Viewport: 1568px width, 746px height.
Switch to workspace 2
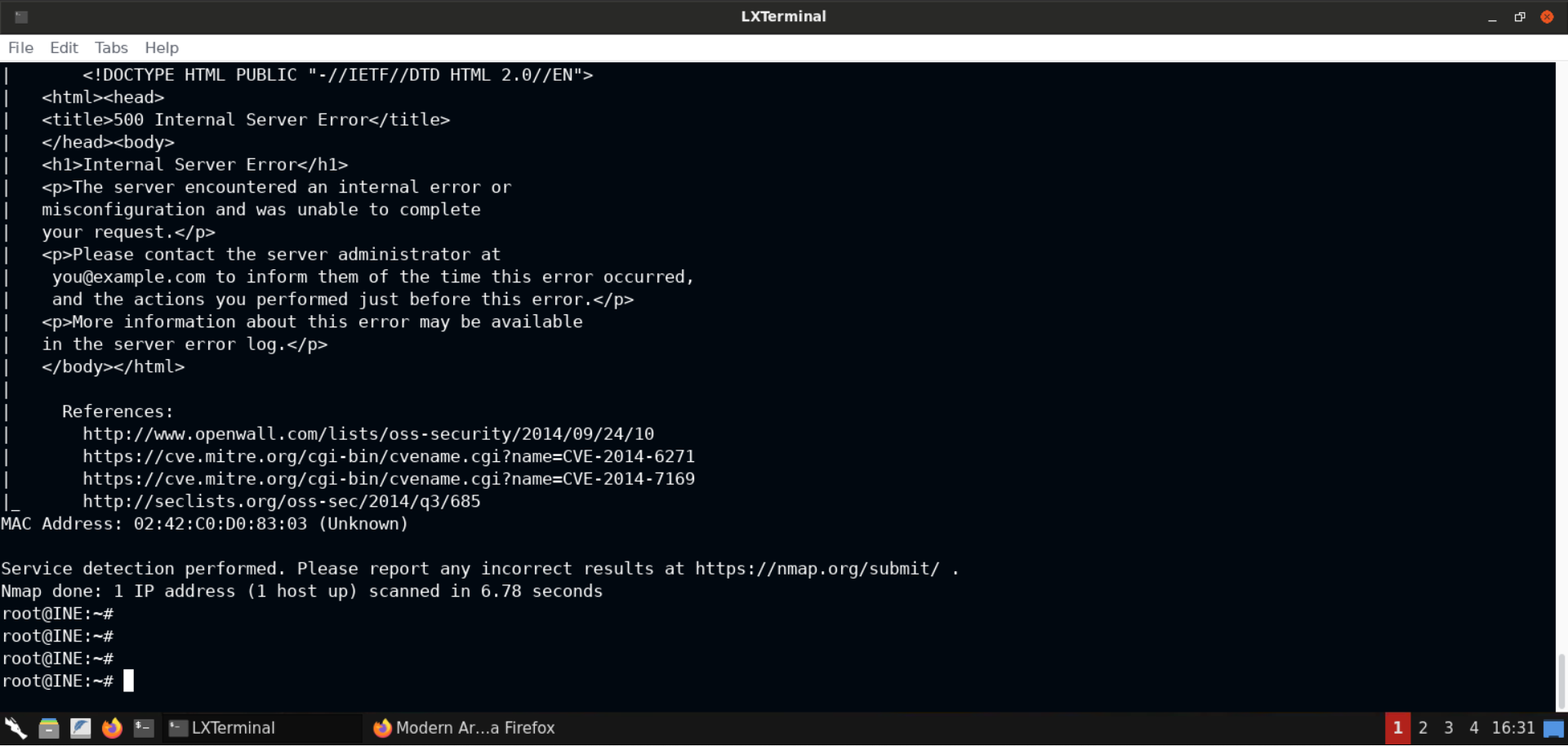(x=1423, y=728)
